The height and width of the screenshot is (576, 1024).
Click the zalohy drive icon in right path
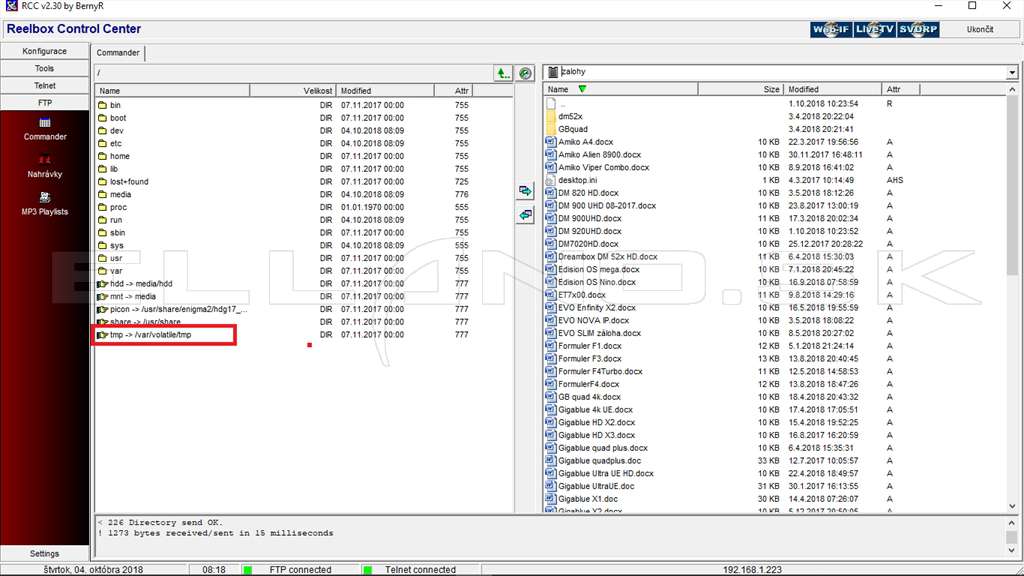coord(553,72)
